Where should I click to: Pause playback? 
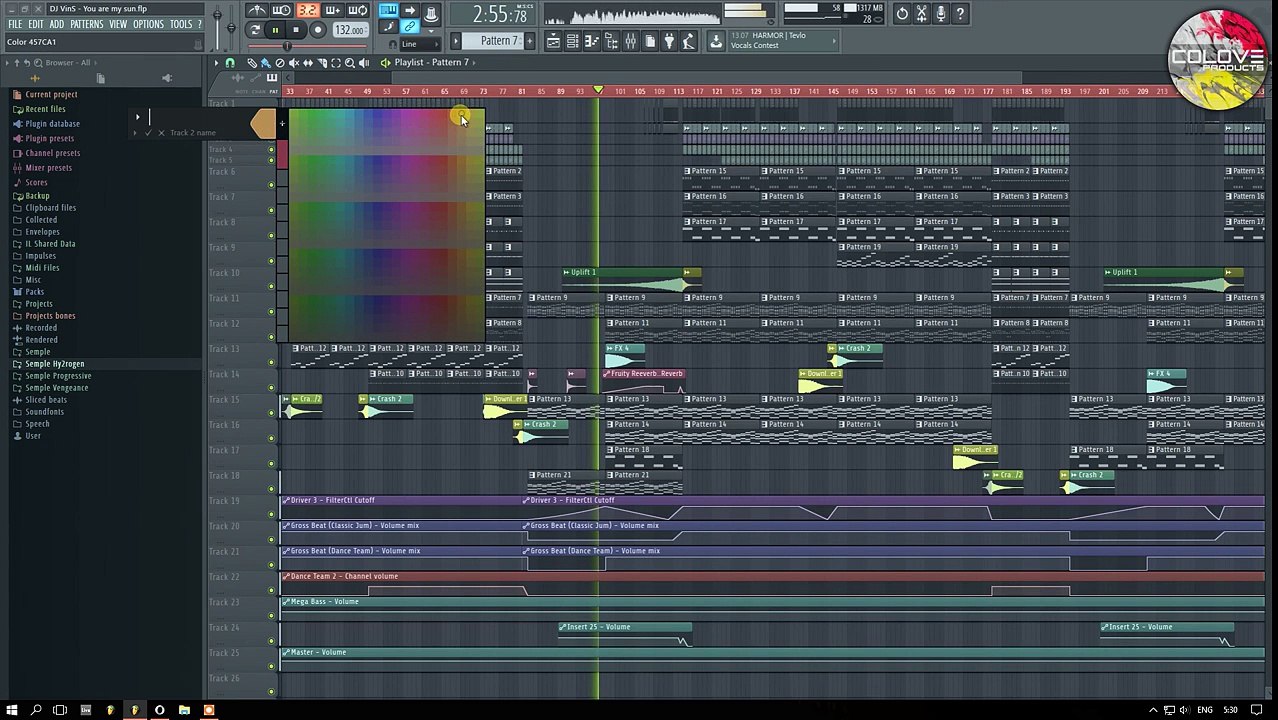point(275,30)
